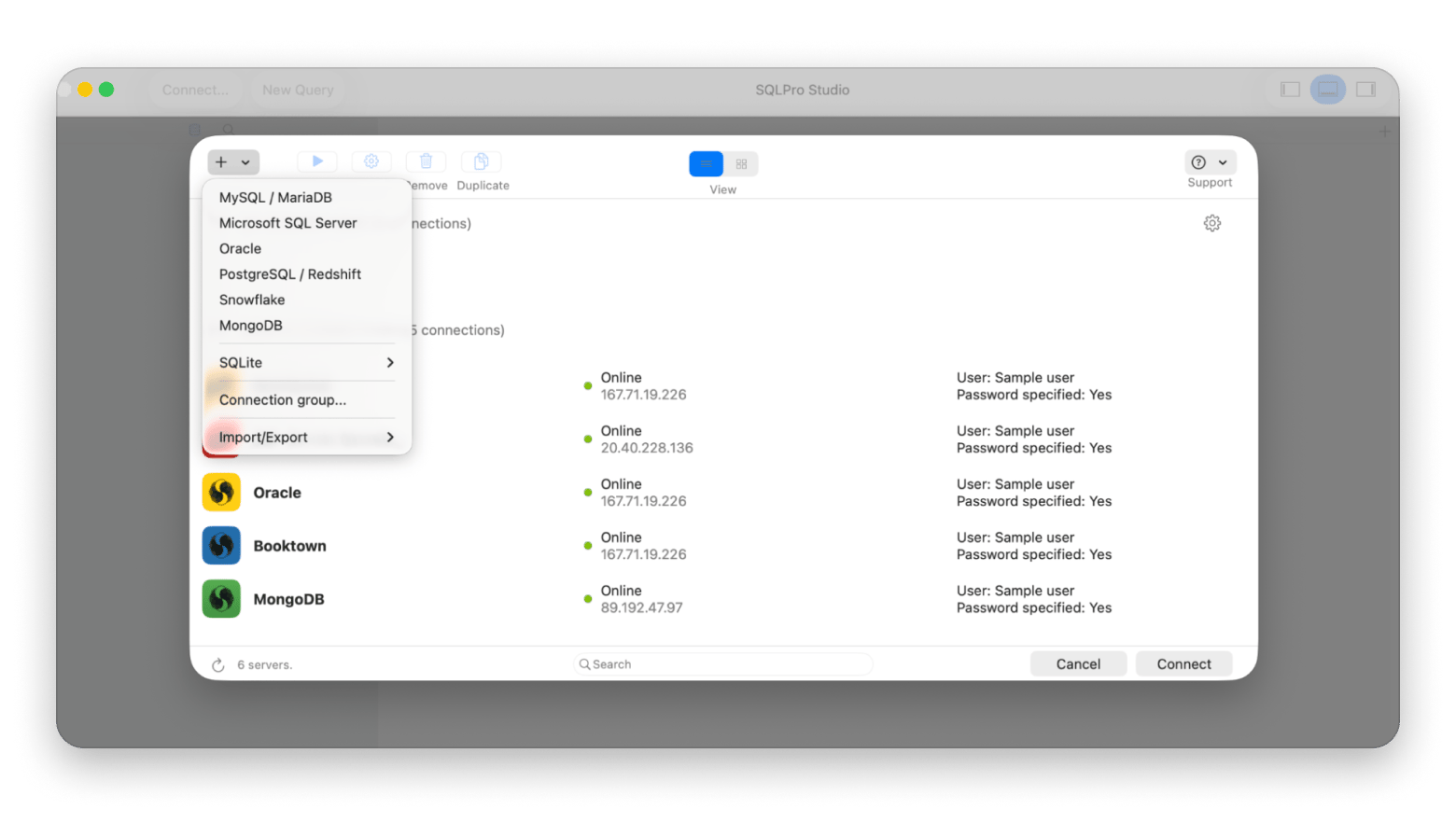The image size is (1456, 823).
Task: Select the Oracle connection icon
Action: pyautogui.click(x=221, y=493)
